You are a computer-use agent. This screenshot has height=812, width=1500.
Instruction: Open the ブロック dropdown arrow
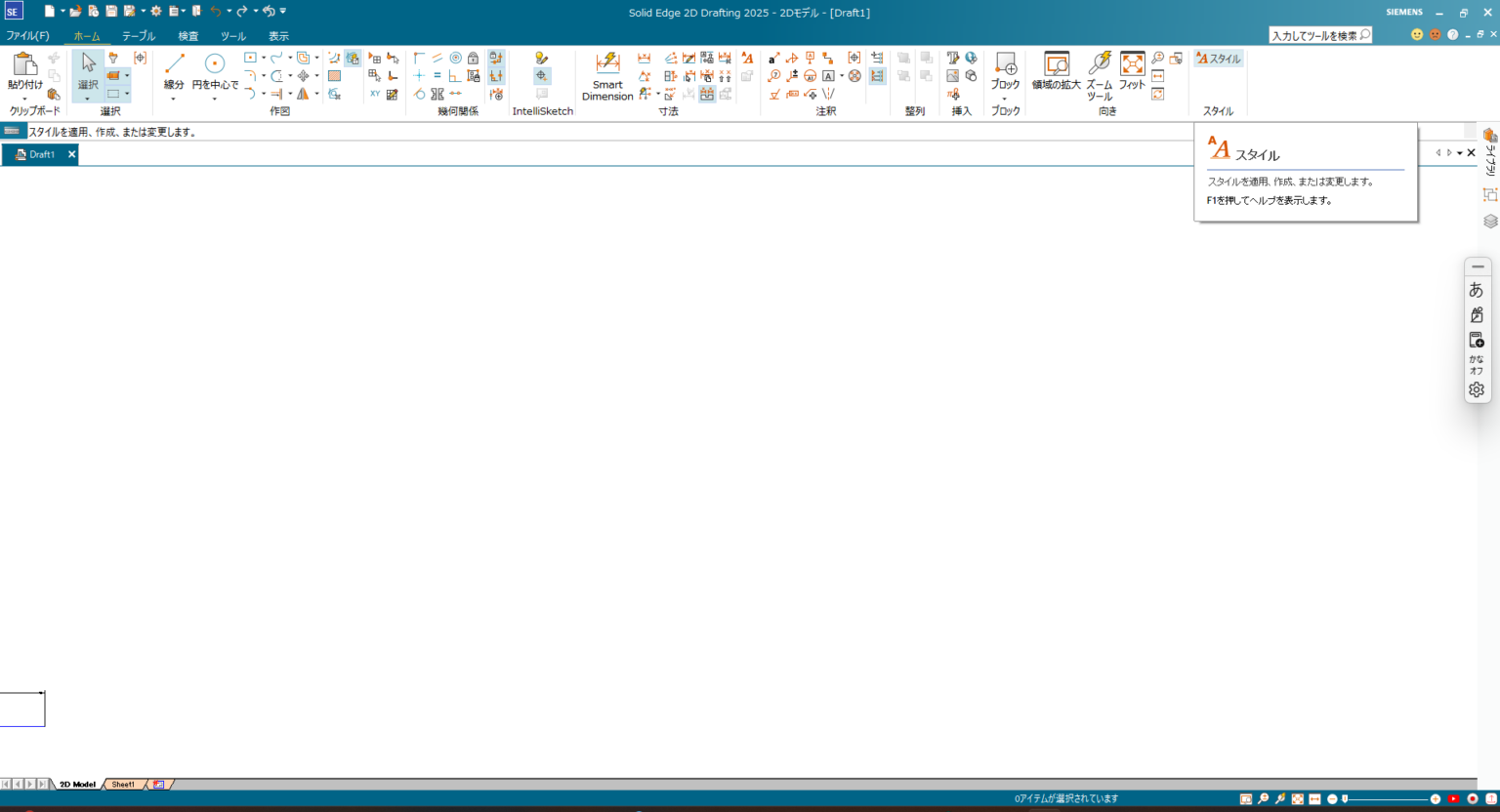[1005, 99]
